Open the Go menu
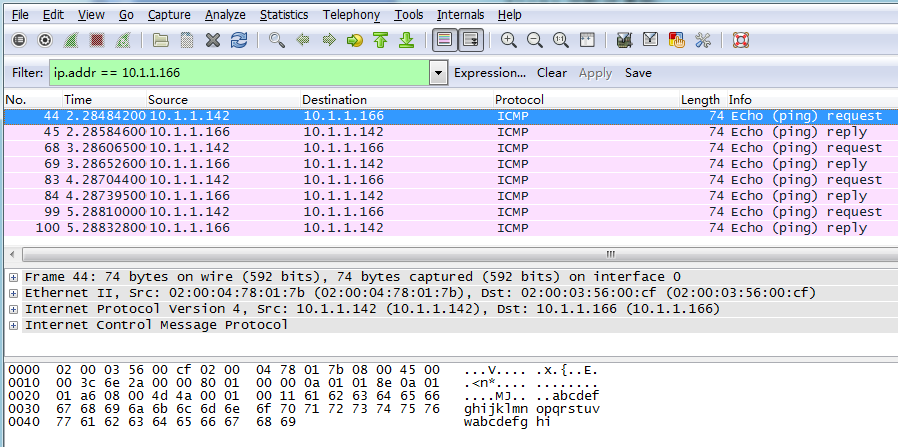898x447 pixels. pos(126,15)
